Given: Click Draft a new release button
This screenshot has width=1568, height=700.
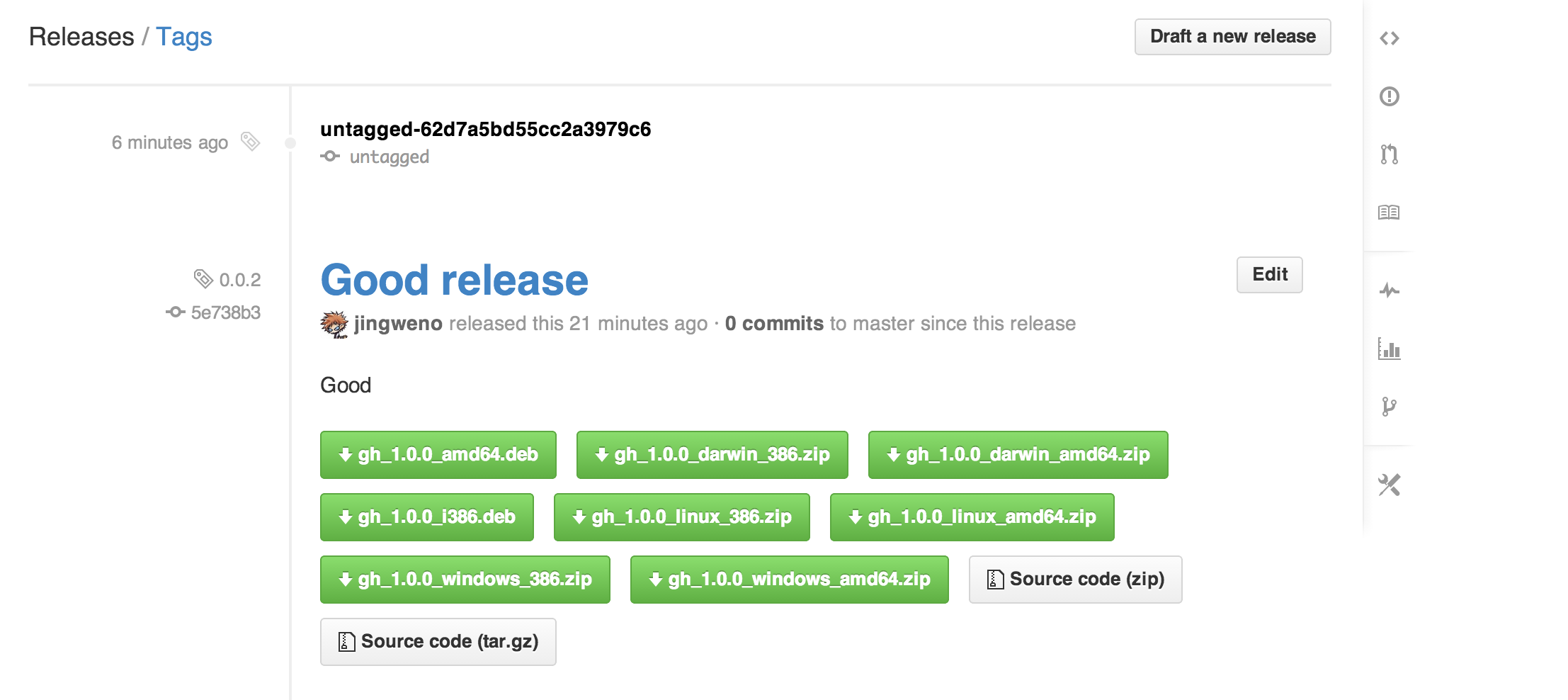Looking at the screenshot, I should tap(1232, 37).
